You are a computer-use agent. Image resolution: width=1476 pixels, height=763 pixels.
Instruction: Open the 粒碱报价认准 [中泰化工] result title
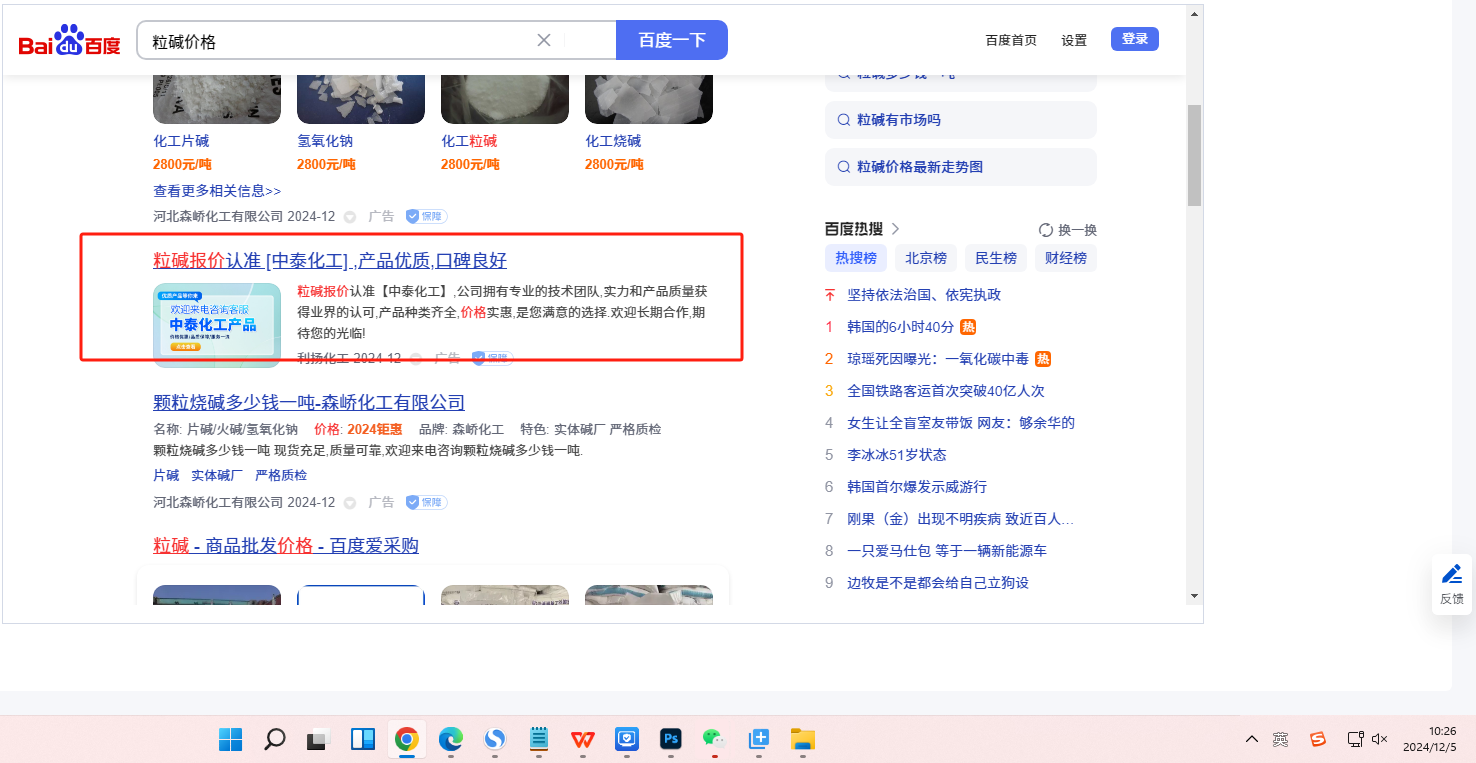pyautogui.click(x=330, y=261)
